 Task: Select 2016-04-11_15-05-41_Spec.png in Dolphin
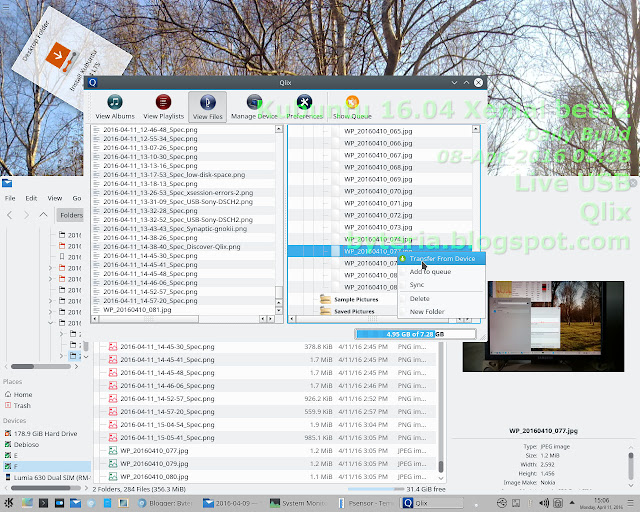coord(167,438)
